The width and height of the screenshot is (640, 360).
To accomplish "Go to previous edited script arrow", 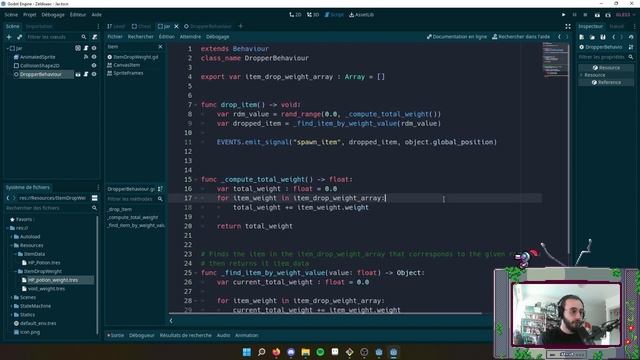I will (x=560, y=37).
